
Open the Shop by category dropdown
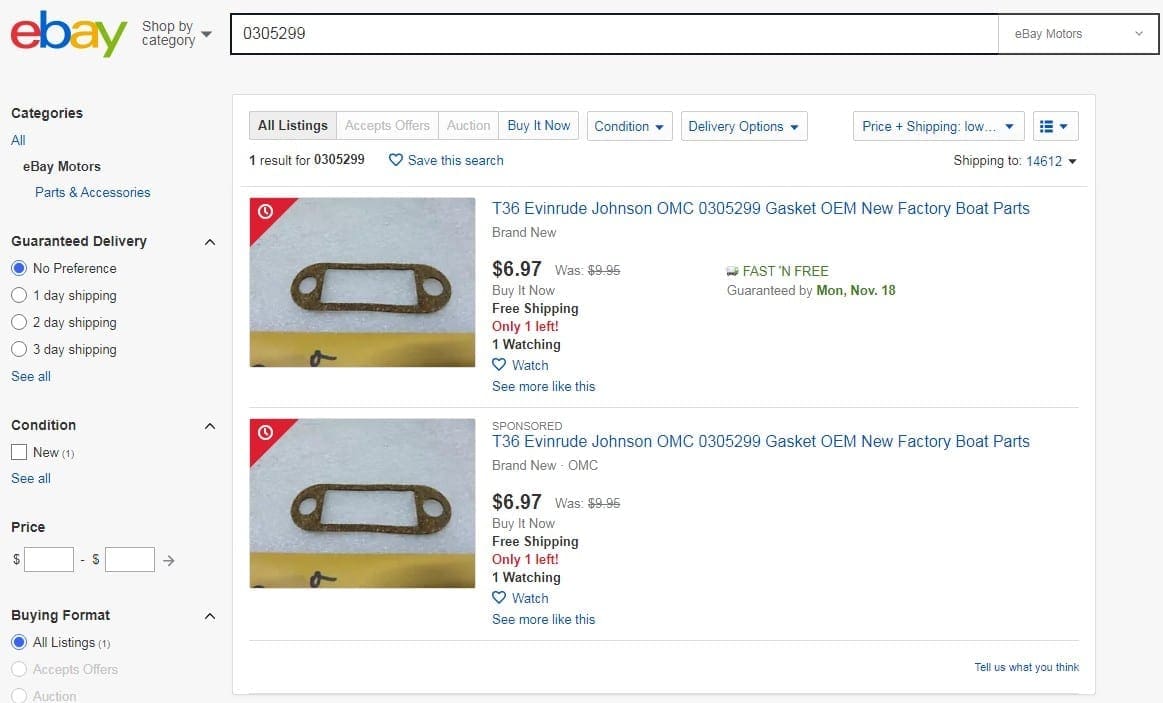click(177, 34)
